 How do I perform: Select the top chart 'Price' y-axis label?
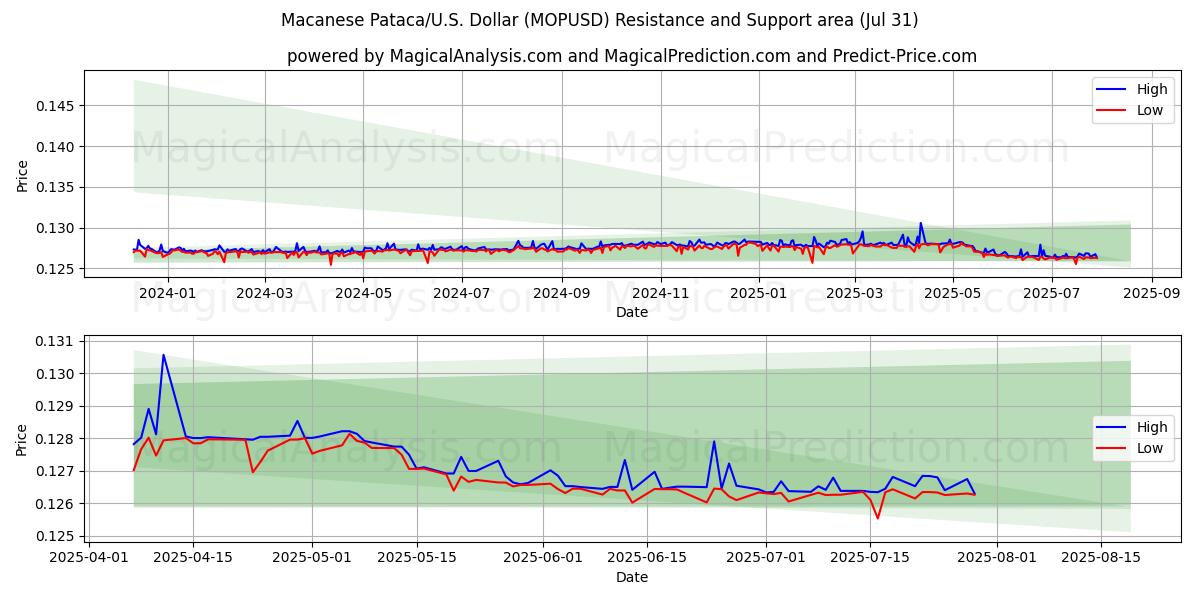(x=23, y=174)
